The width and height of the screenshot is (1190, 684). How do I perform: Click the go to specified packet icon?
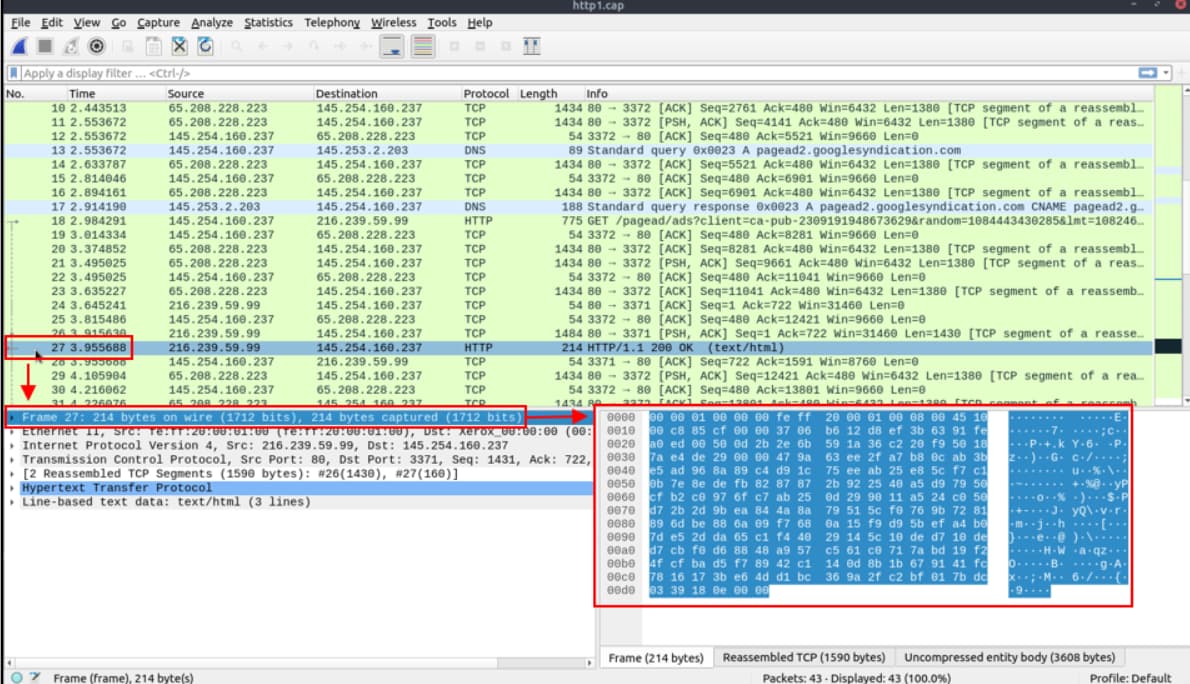(x=313, y=46)
